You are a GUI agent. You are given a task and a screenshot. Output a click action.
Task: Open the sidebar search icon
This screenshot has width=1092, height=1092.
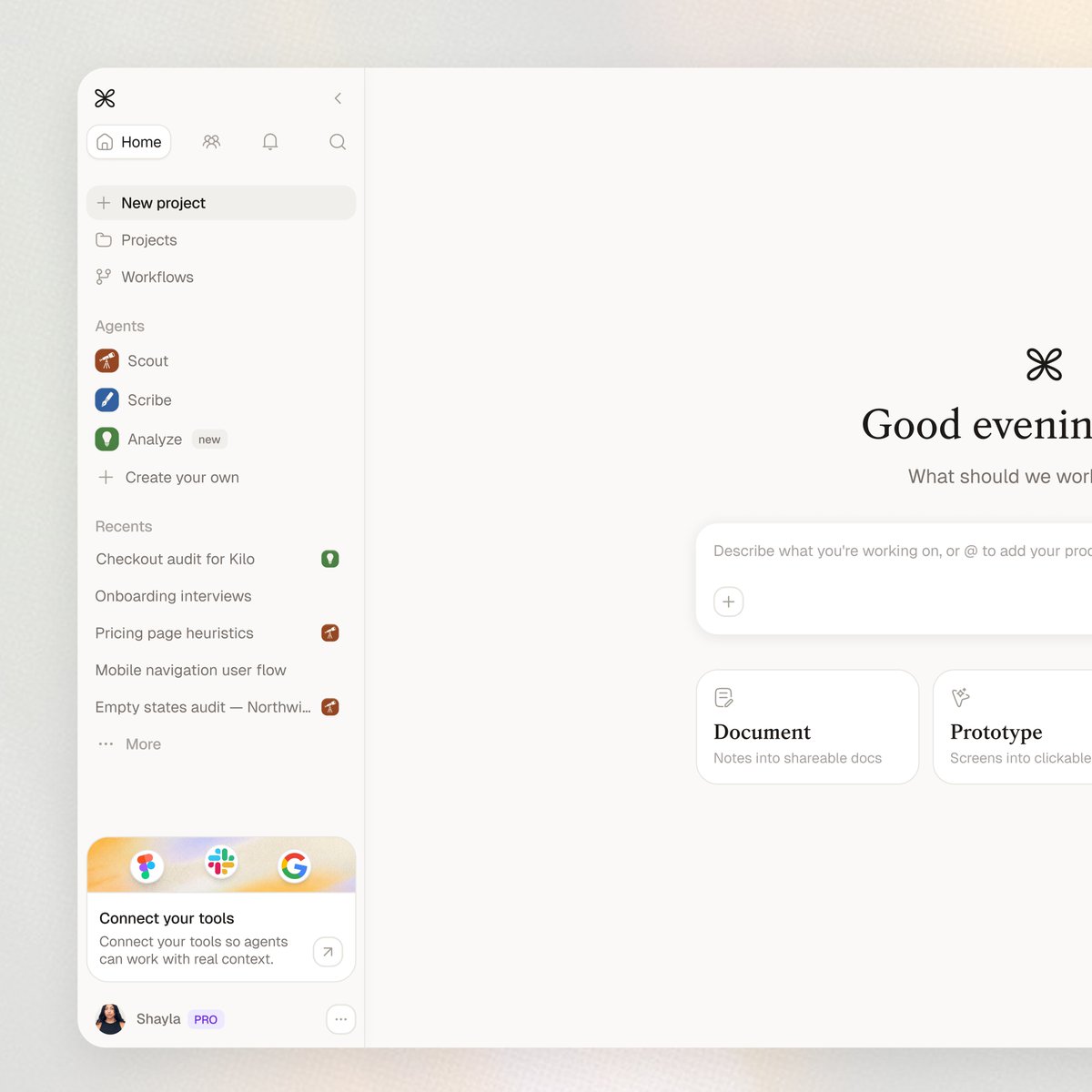[338, 142]
